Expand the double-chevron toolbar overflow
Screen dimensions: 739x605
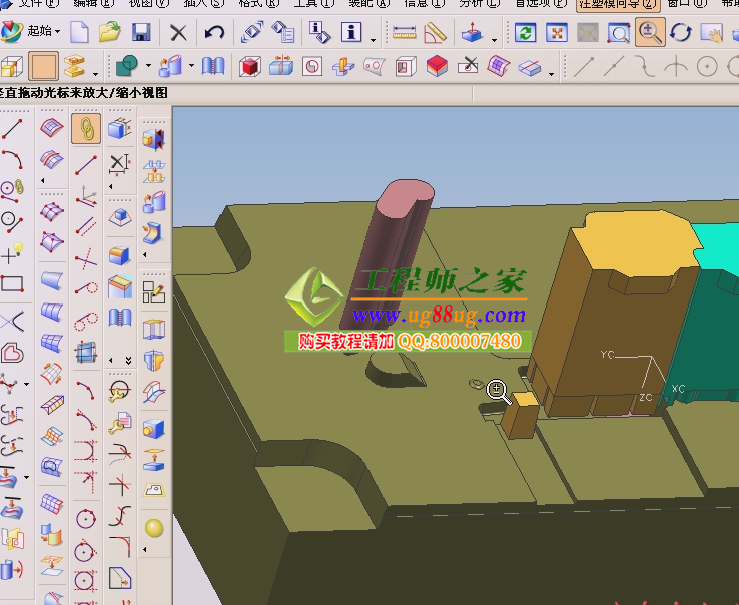coord(127,360)
